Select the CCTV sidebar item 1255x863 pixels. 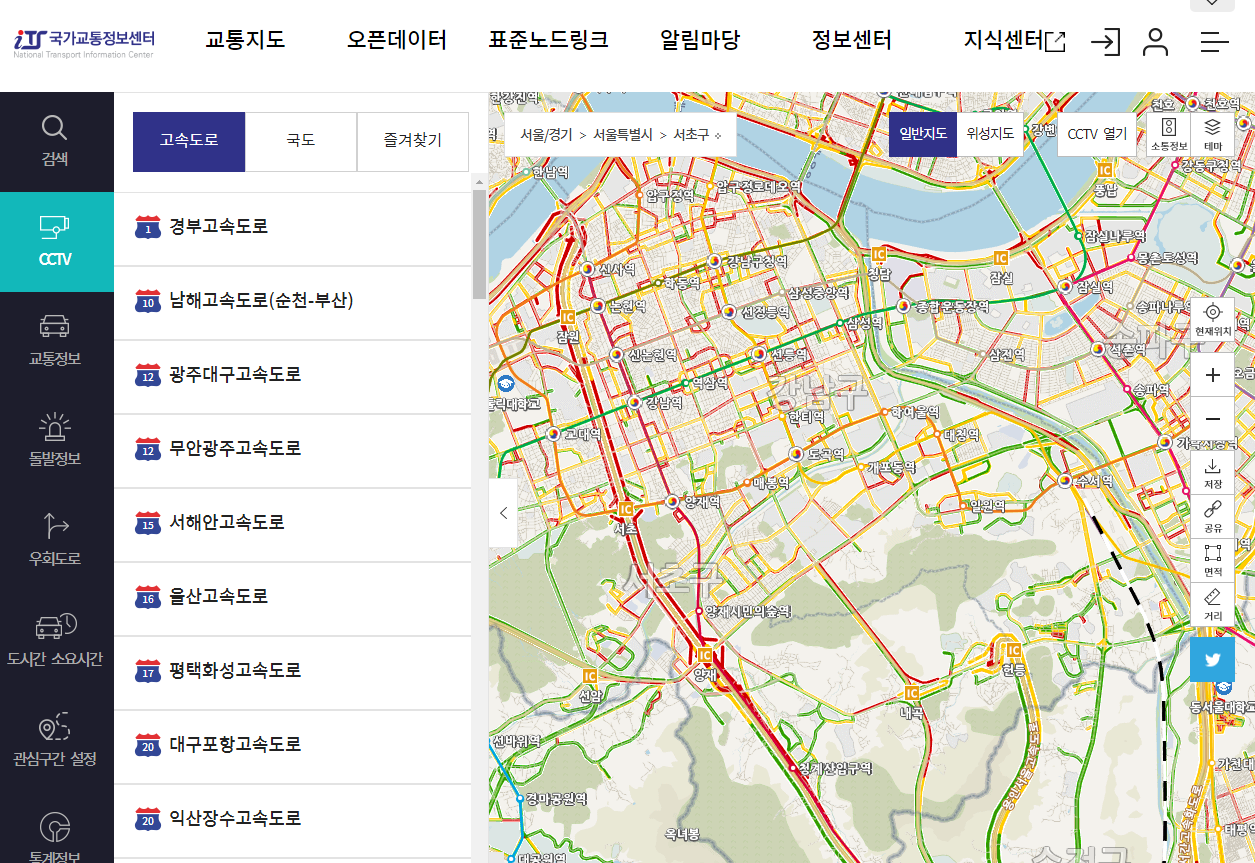(x=56, y=242)
